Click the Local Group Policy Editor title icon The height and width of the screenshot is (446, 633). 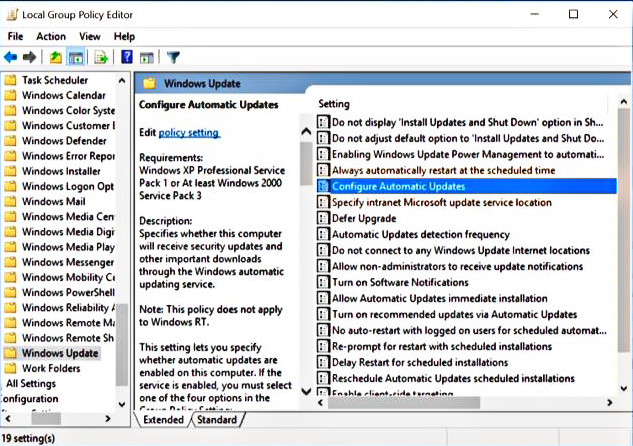(x=12, y=15)
